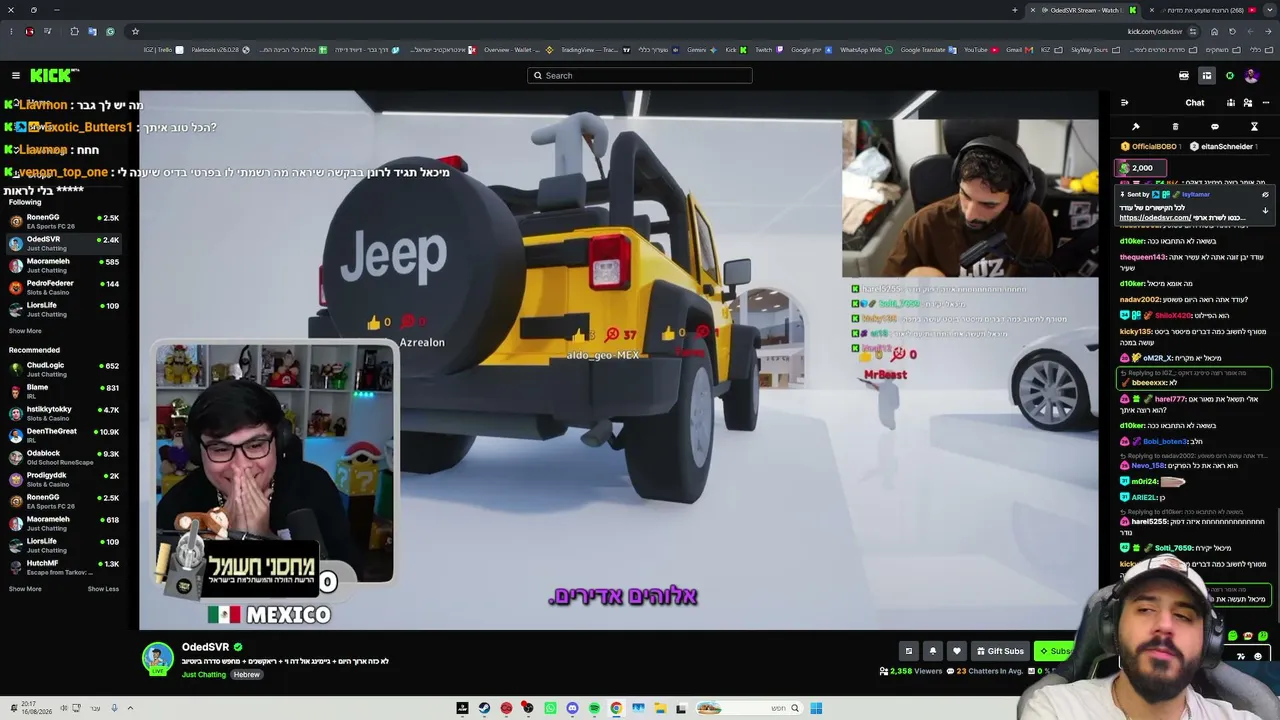This screenshot has width=1280, height=720.
Task: Open PedroFederer channel in Following list
Action: click(x=64, y=287)
